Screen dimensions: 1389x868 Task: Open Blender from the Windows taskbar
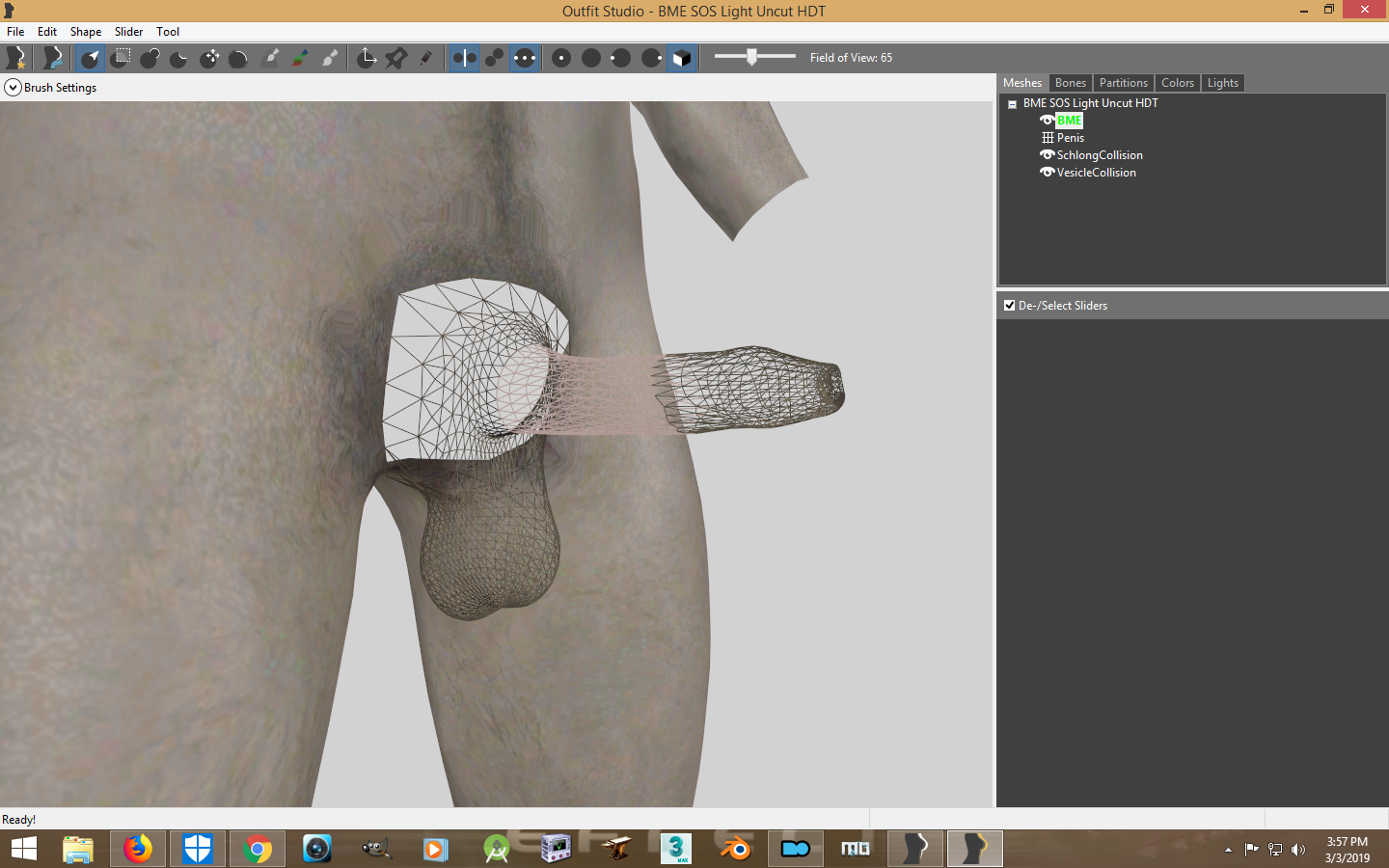(x=736, y=849)
